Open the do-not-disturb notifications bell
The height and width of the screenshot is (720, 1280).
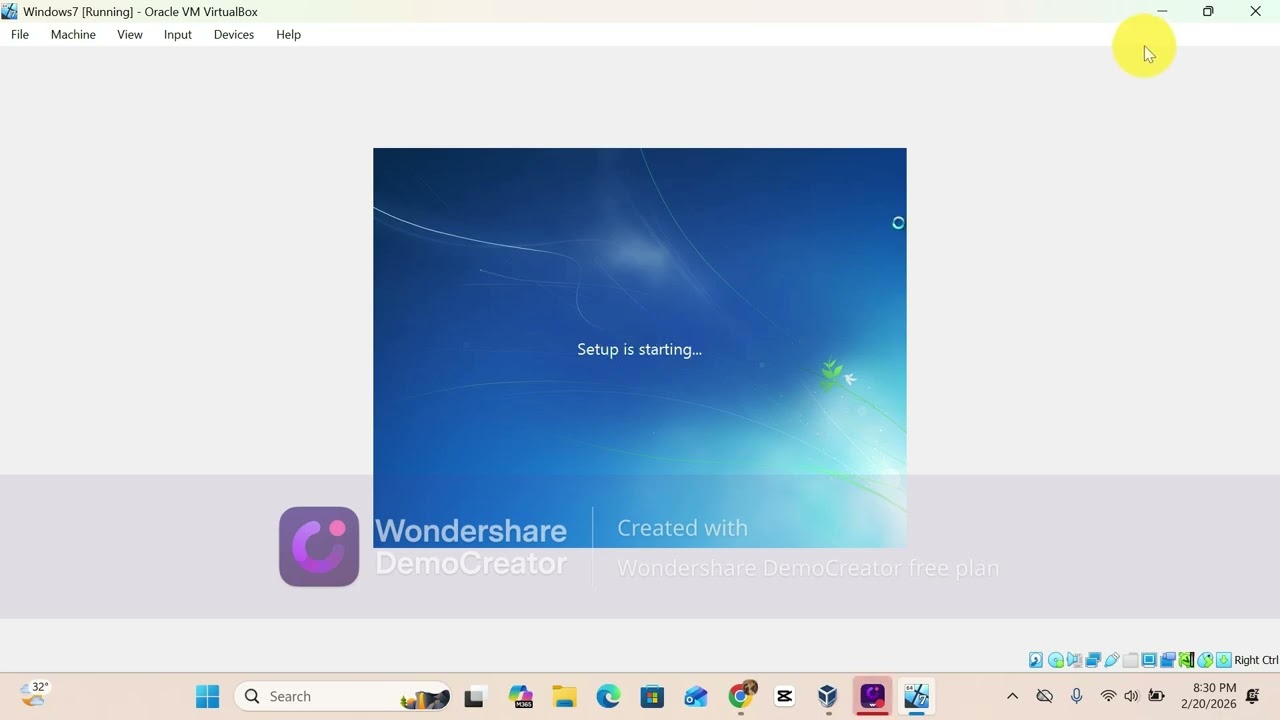[1253, 696]
